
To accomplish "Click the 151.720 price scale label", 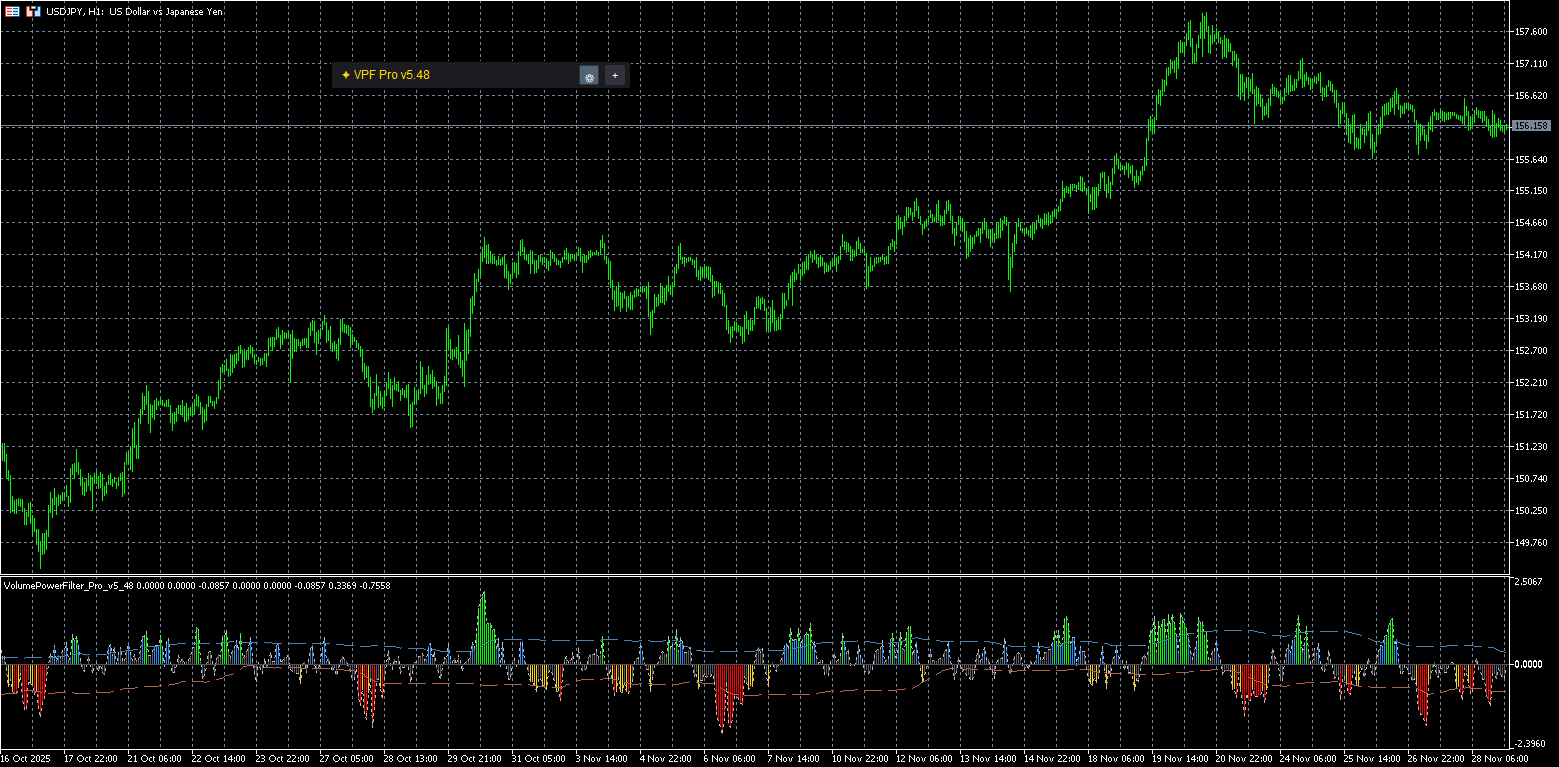I will [1531, 414].
